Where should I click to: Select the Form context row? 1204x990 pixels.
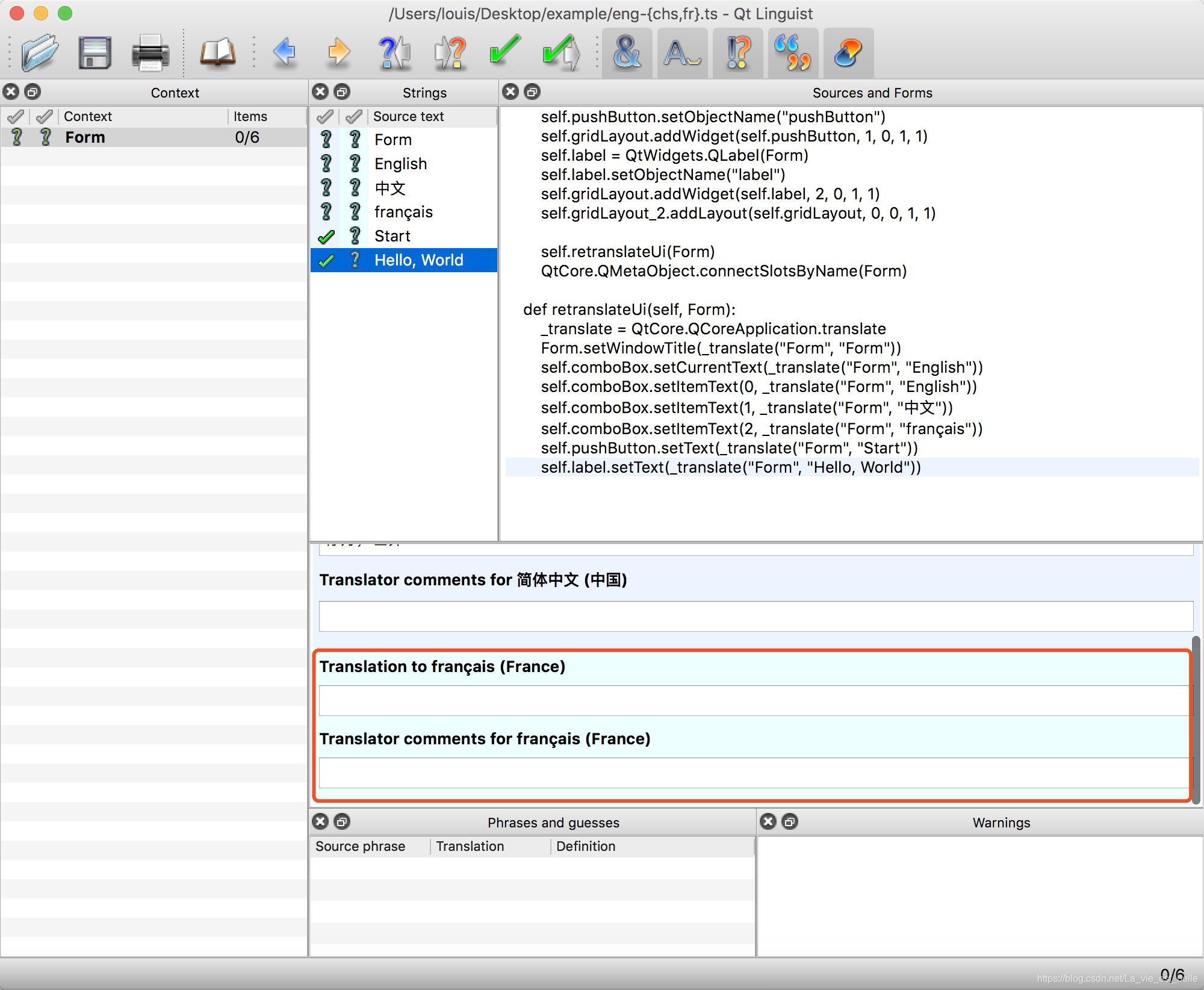[85, 138]
